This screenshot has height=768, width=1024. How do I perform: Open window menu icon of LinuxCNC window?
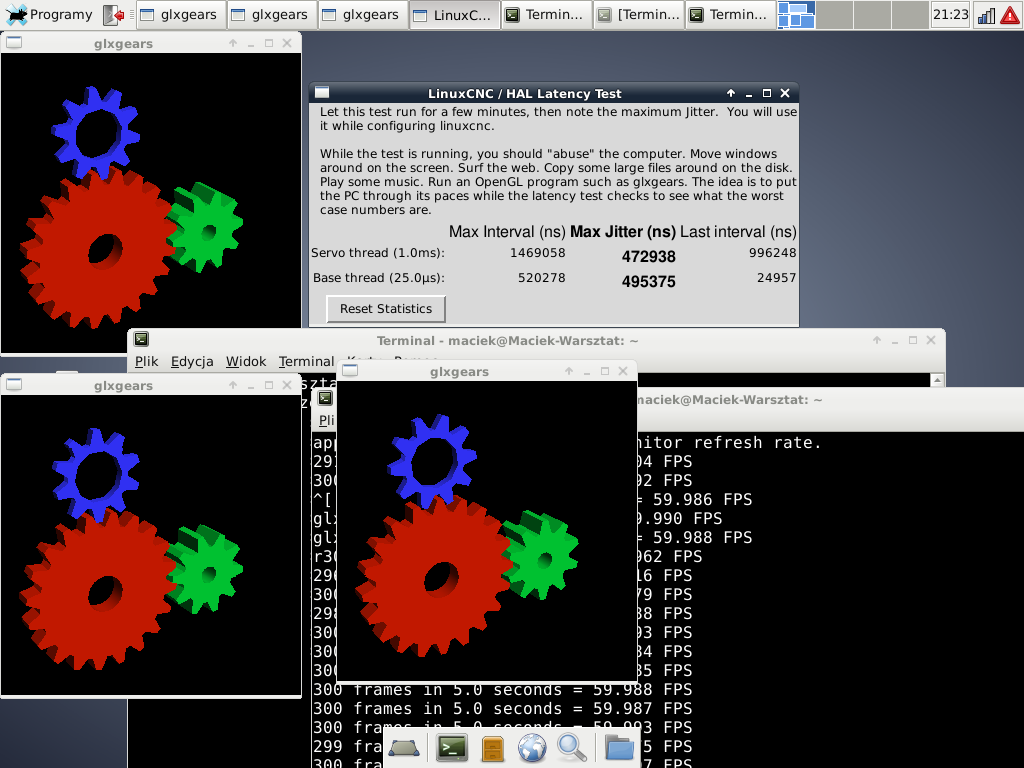tap(322, 93)
